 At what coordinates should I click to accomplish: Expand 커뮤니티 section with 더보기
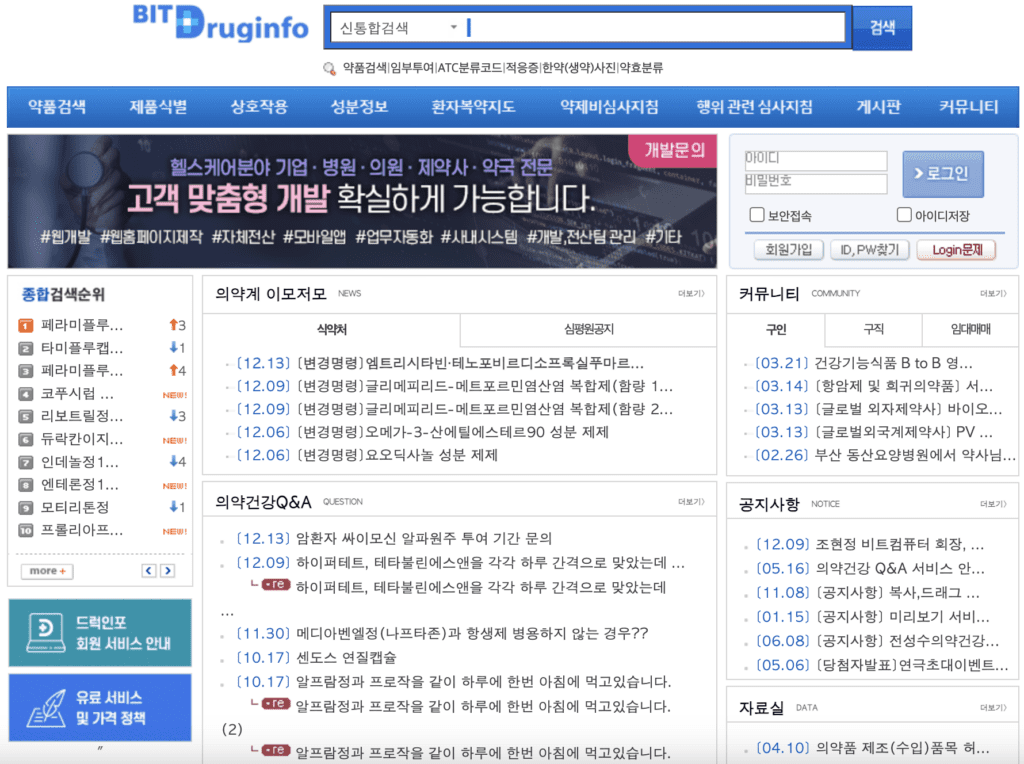pos(993,294)
